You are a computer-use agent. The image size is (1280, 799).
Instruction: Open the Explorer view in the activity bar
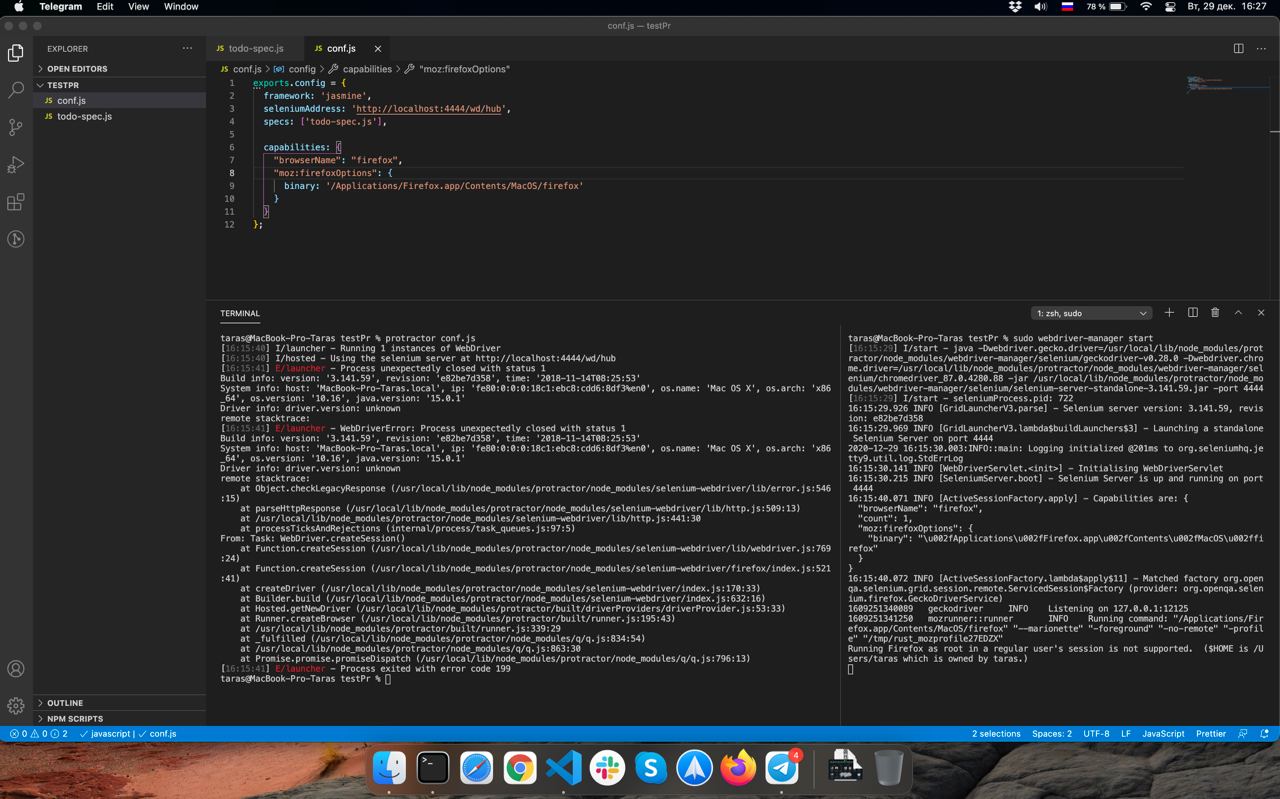point(16,53)
